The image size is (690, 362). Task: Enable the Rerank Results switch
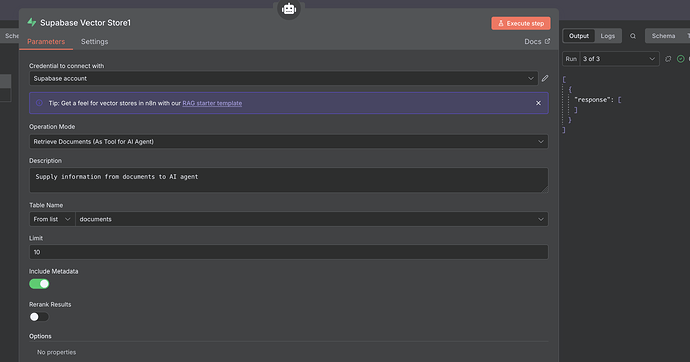(39, 317)
